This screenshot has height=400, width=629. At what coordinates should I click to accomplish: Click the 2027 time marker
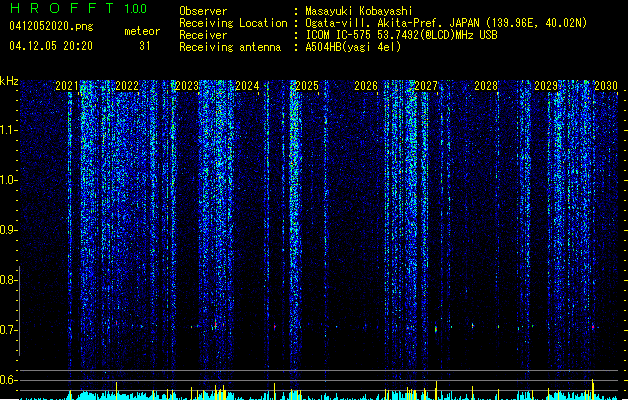click(426, 86)
